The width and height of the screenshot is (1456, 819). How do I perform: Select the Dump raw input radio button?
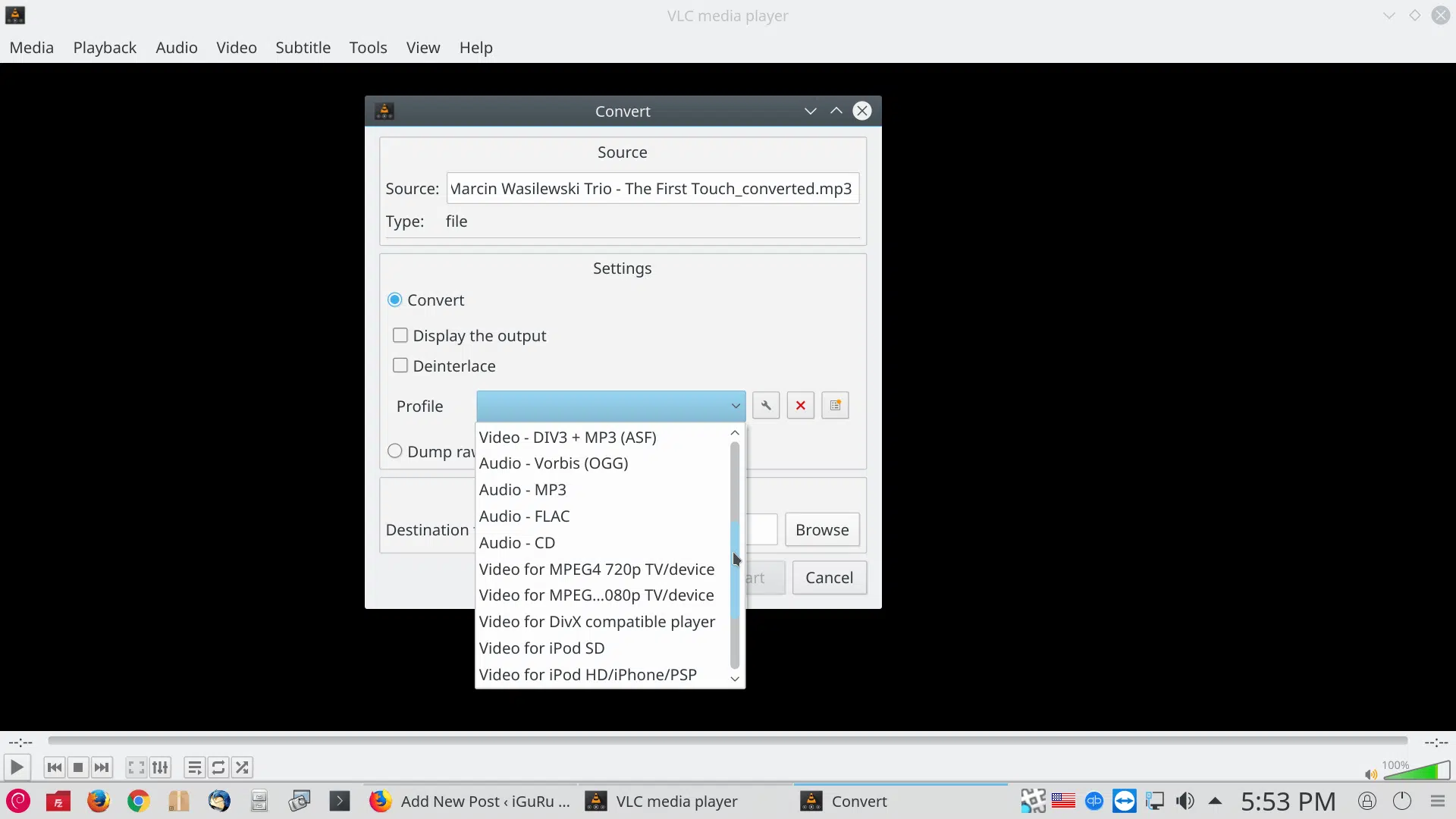394,451
